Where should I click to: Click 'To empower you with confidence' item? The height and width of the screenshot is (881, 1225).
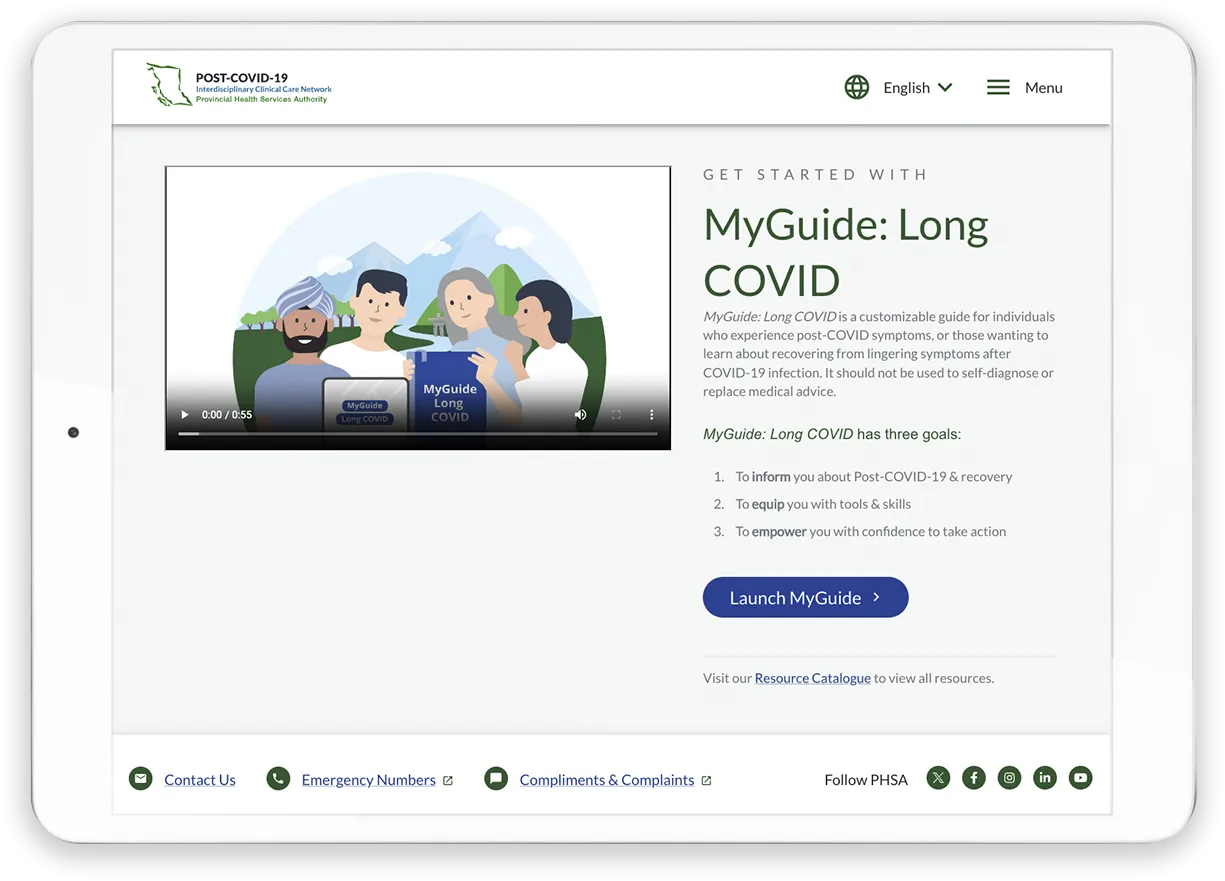871,531
